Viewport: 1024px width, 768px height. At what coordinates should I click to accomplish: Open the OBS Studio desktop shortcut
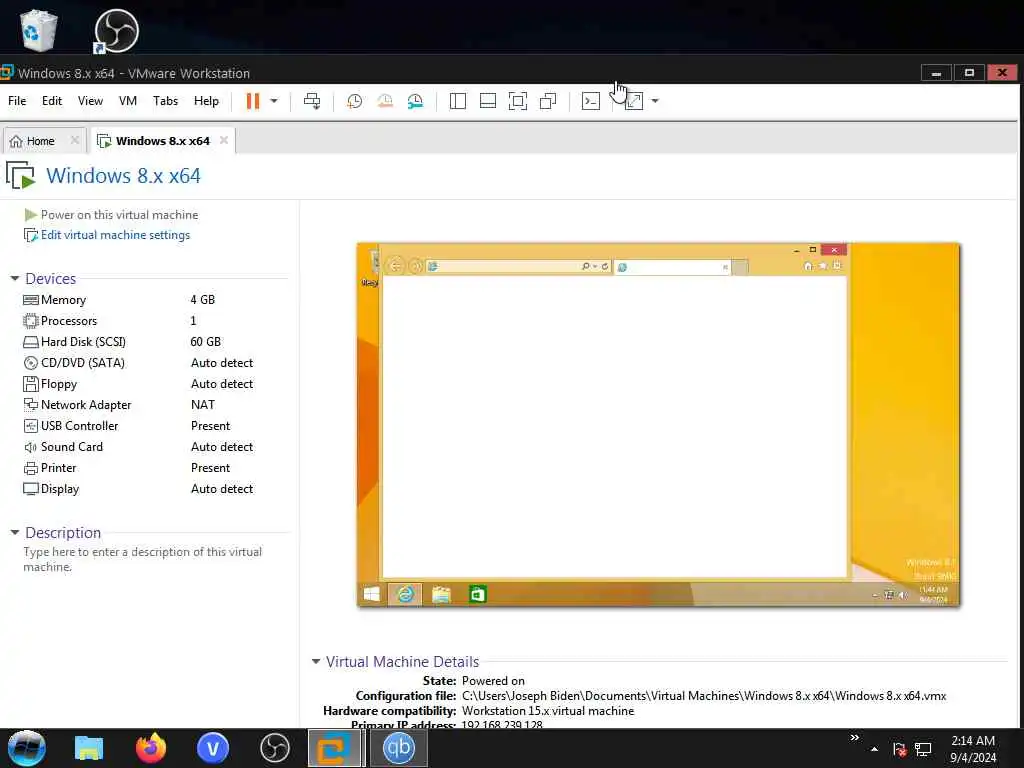[x=116, y=31]
